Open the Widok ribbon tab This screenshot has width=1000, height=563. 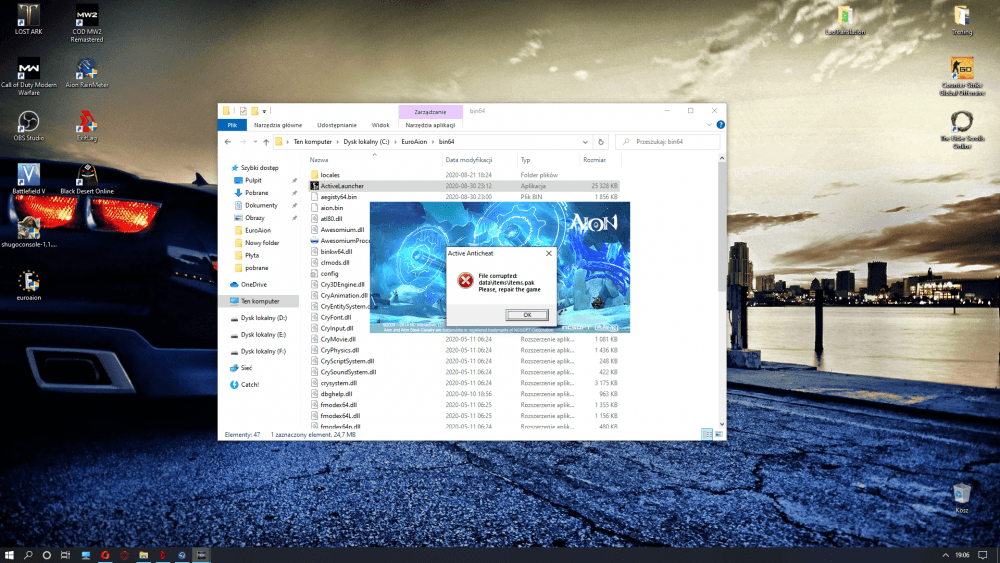(x=380, y=125)
